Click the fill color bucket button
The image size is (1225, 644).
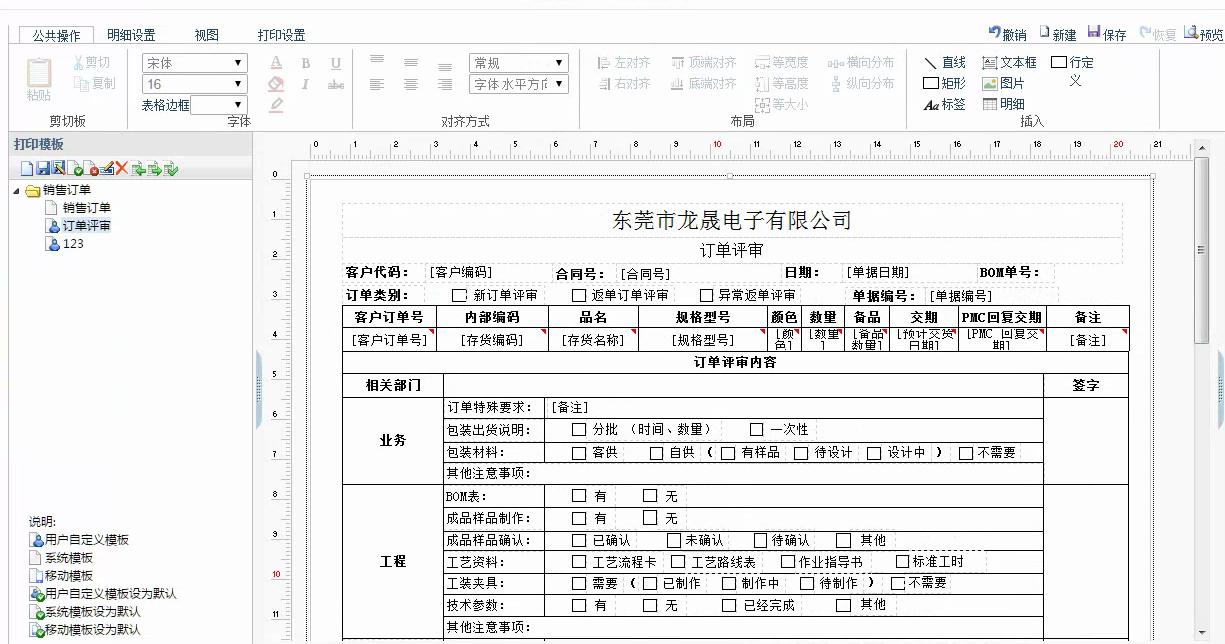(276, 85)
